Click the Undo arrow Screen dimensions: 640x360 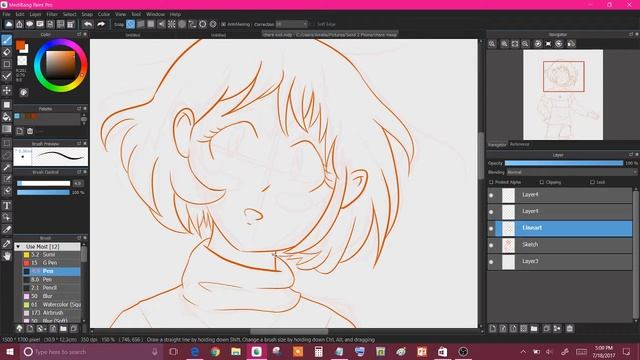point(88,24)
